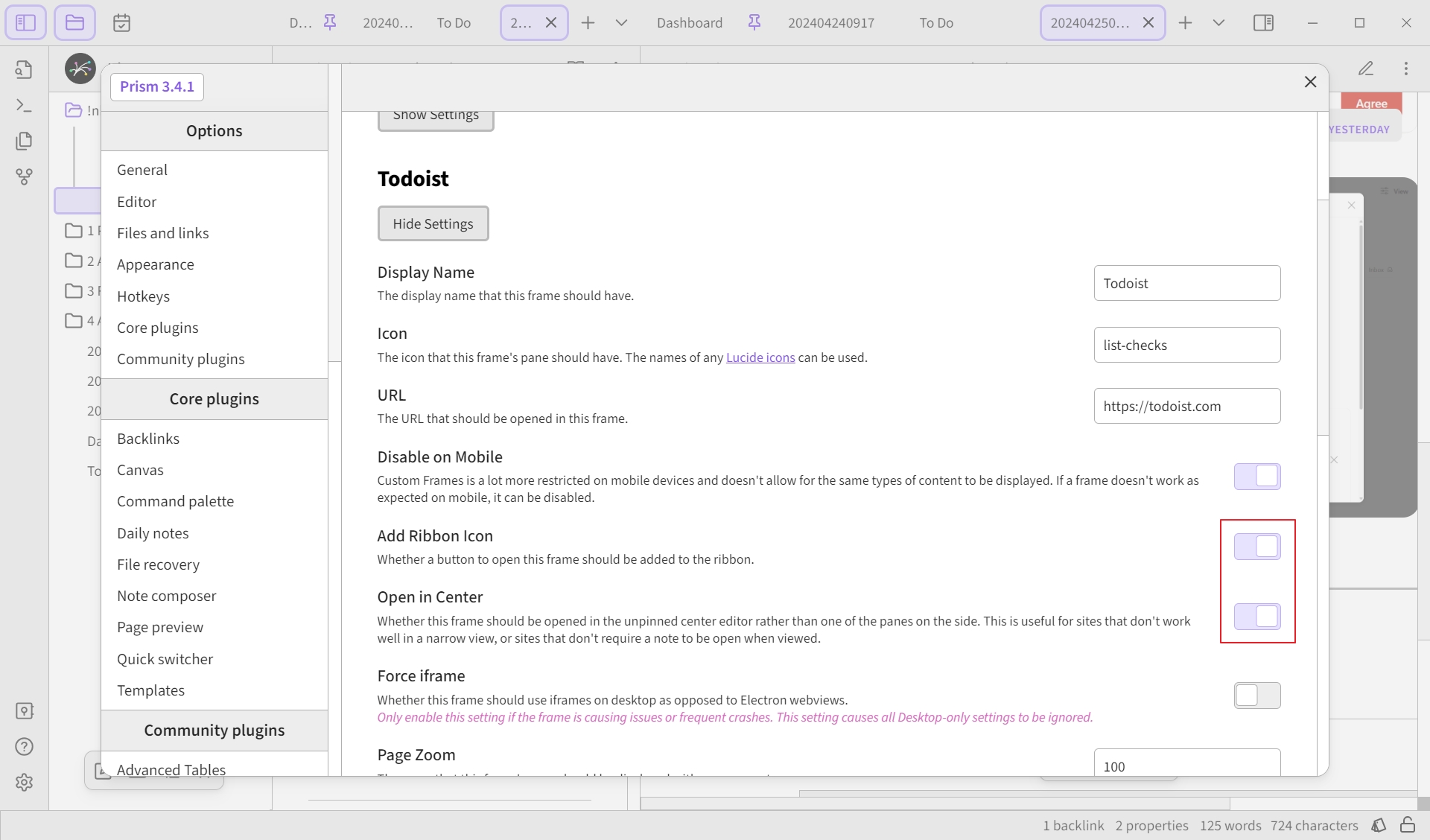Expand the tab list chevron near Dashboard
This screenshot has height=840, width=1430.
pyautogui.click(x=621, y=23)
